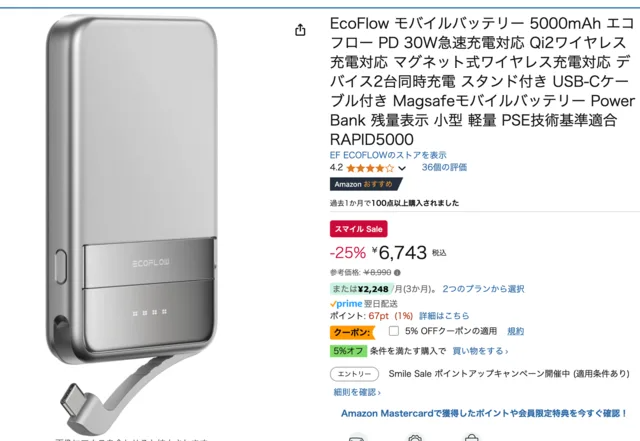The height and width of the screenshot is (441, 640).
Task: Open 2つのプランから選択 payment plans
Action: [x=483, y=289]
